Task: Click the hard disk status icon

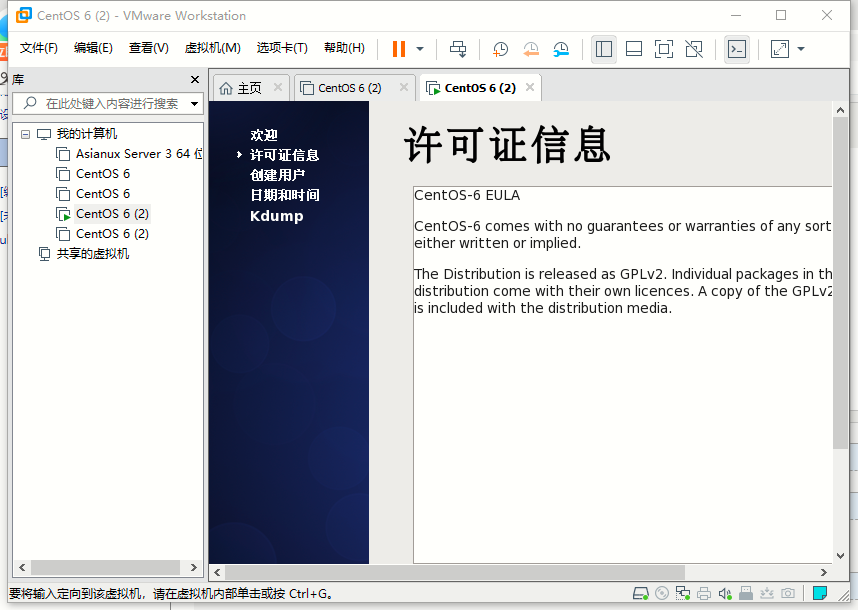Action: pos(641,594)
